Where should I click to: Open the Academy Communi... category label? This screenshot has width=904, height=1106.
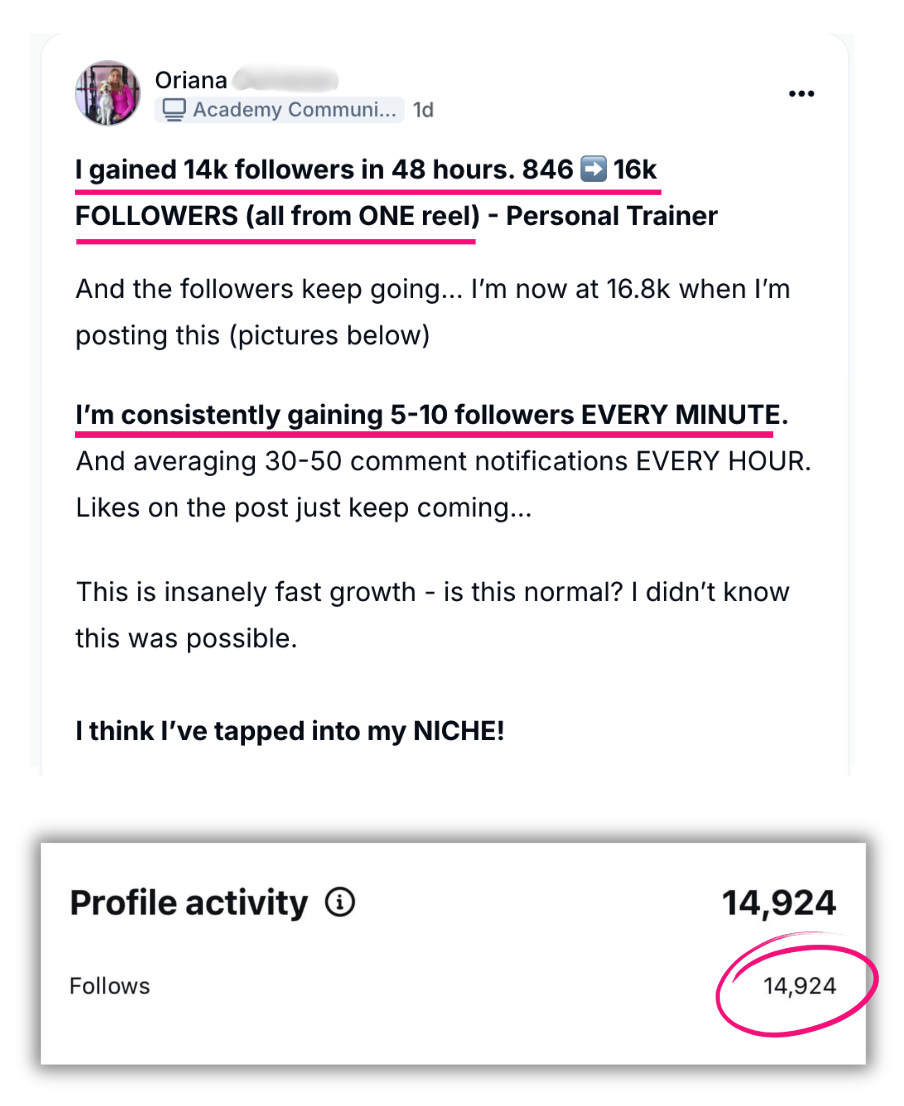pos(294,110)
